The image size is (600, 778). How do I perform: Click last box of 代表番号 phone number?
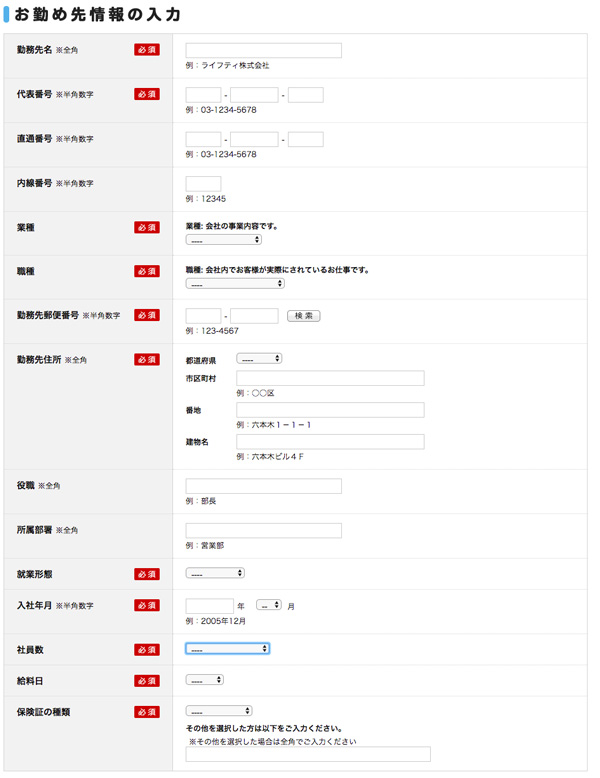coord(306,95)
